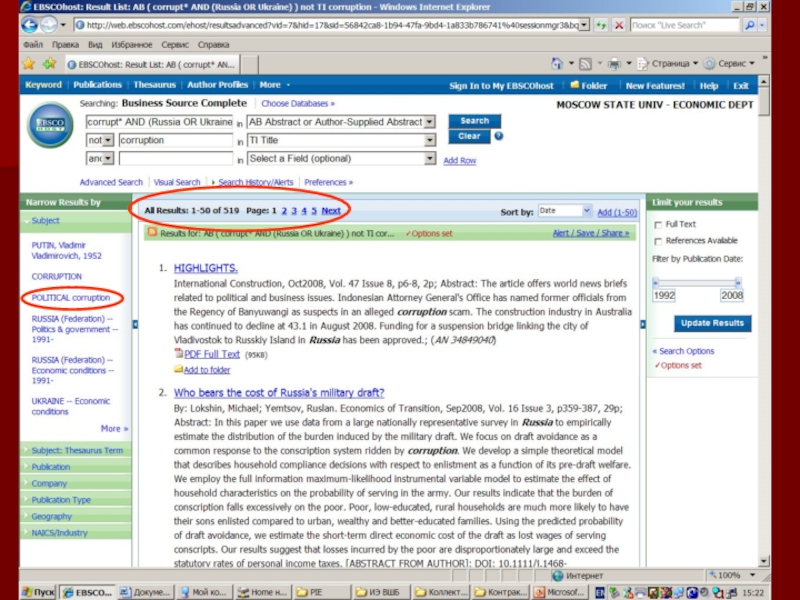This screenshot has width=800, height=600.
Task: Click the Add to Favorites star-plus icon
Action: coord(49,64)
